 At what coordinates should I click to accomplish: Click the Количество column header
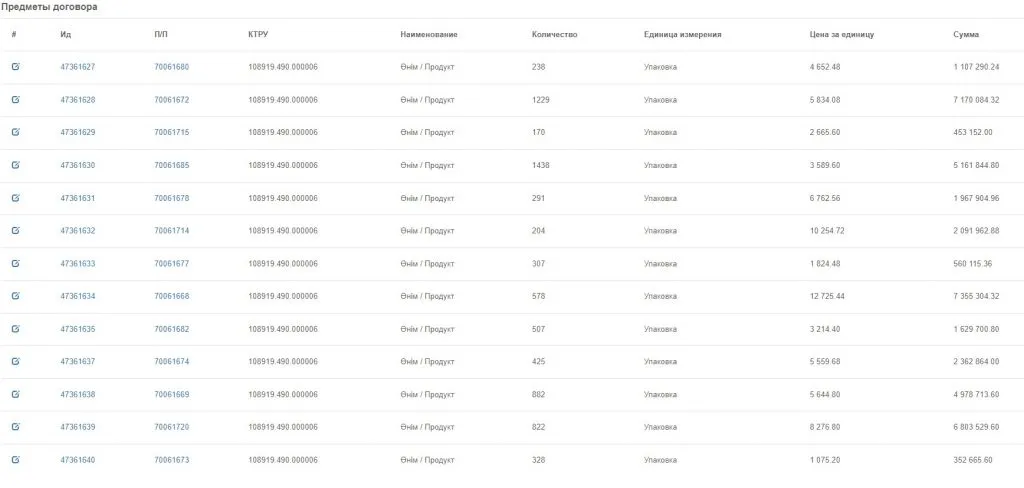[x=554, y=35]
